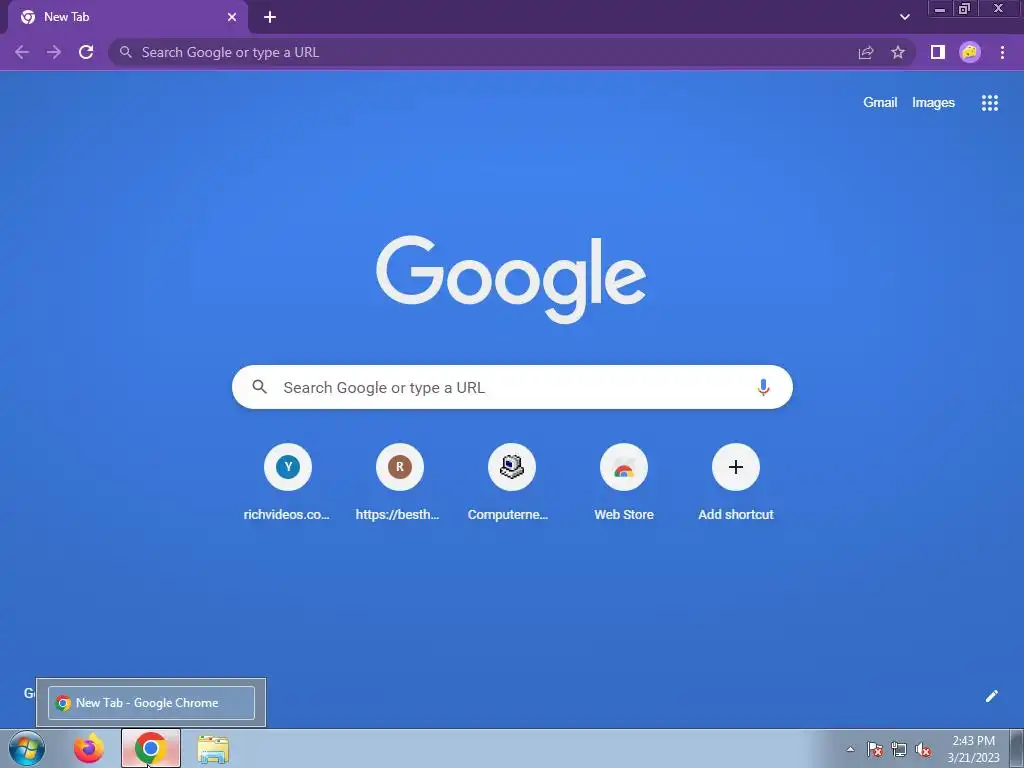Start voice search with the microphone icon
This screenshot has width=1024, height=768.
[x=763, y=387]
